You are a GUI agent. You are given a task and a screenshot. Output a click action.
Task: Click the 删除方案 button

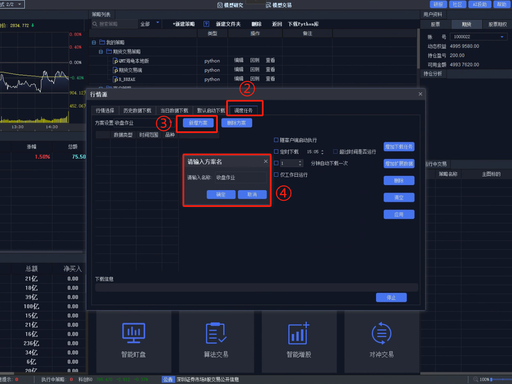237,123
